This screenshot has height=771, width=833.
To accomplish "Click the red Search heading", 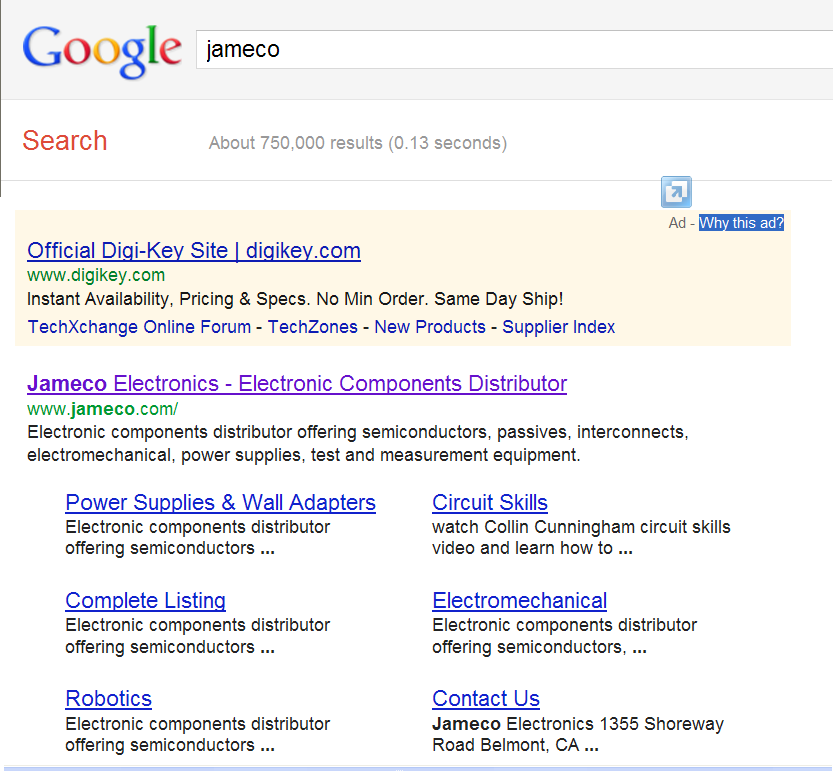I will coord(65,141).
